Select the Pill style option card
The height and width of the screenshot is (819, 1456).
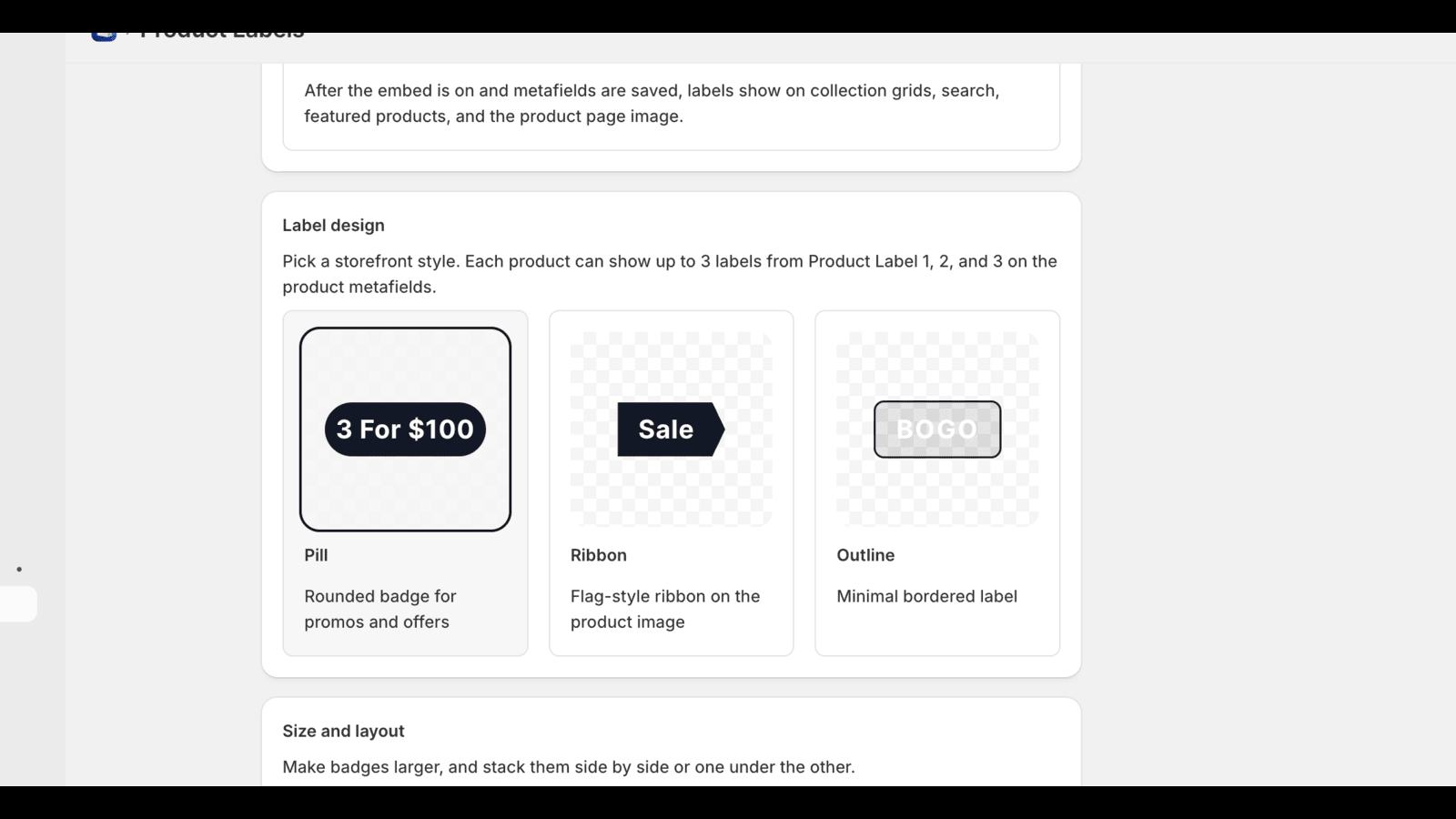(405, 483)
